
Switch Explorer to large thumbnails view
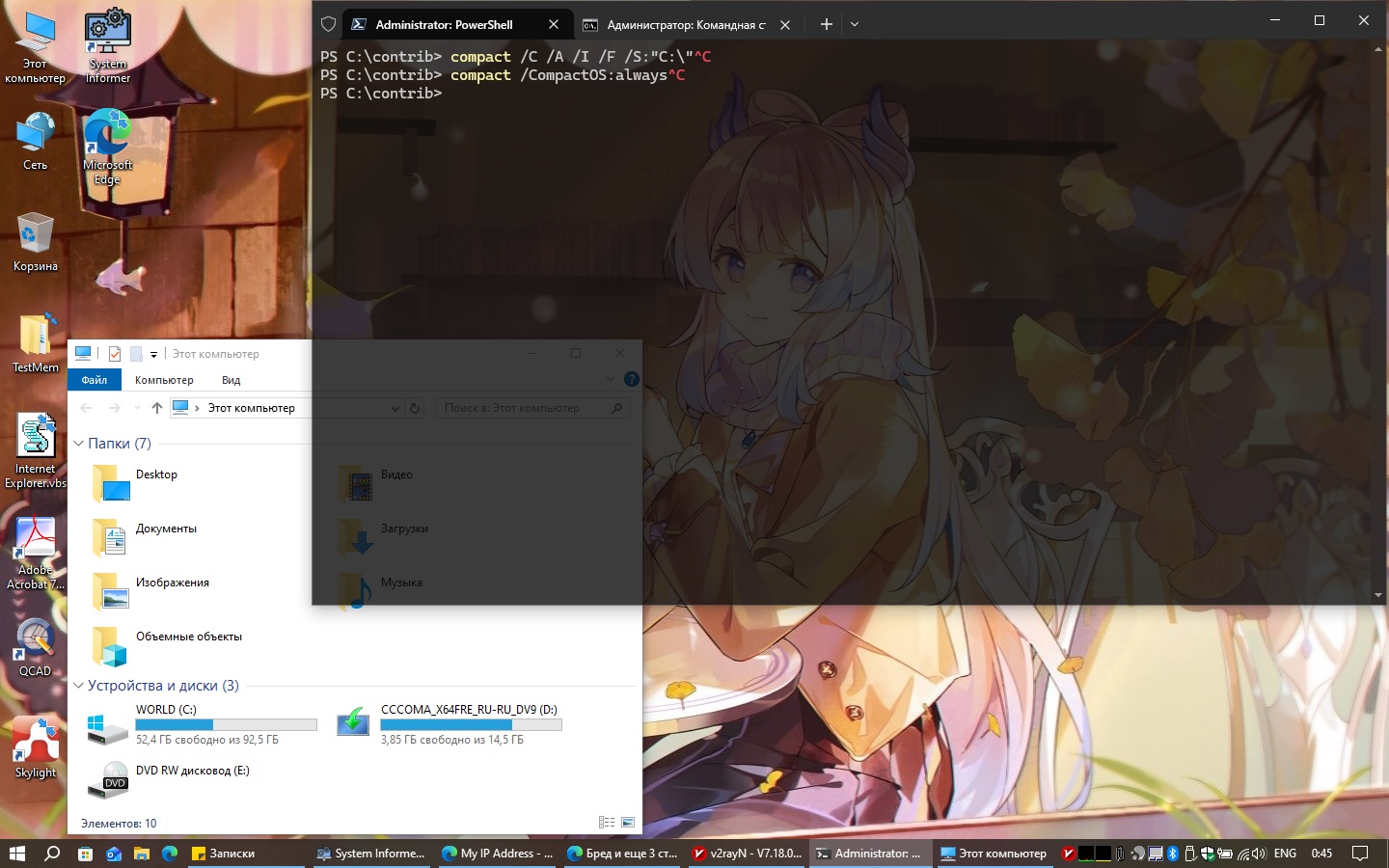tap(628, 823)
